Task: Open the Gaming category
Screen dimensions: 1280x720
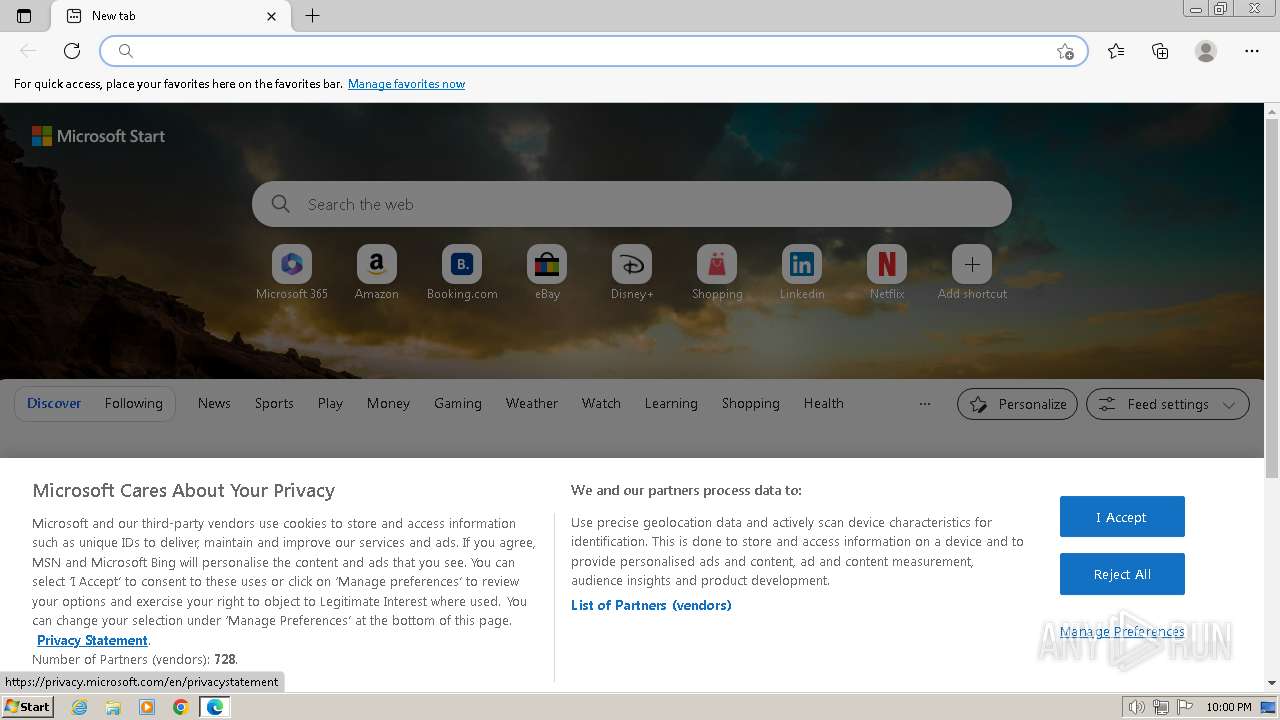Action: click(458, 403)
